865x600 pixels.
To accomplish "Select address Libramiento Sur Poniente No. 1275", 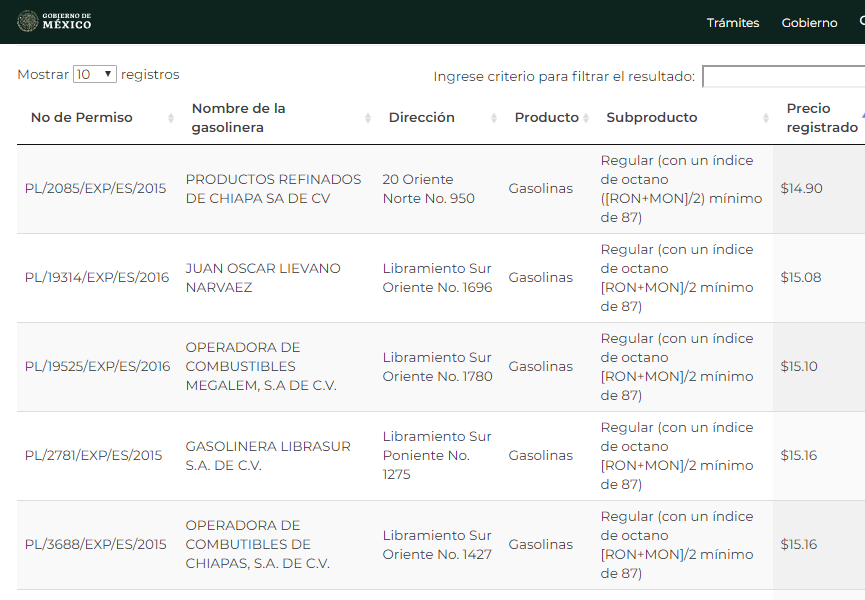I will point(436,456).
